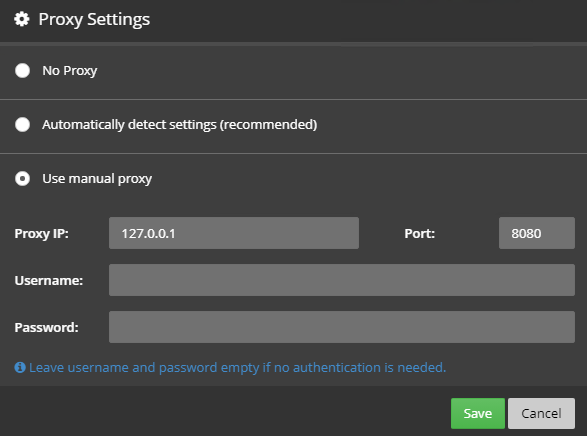Click the Proxy IP: label
The image size is (587, 436).
[42, 234]
